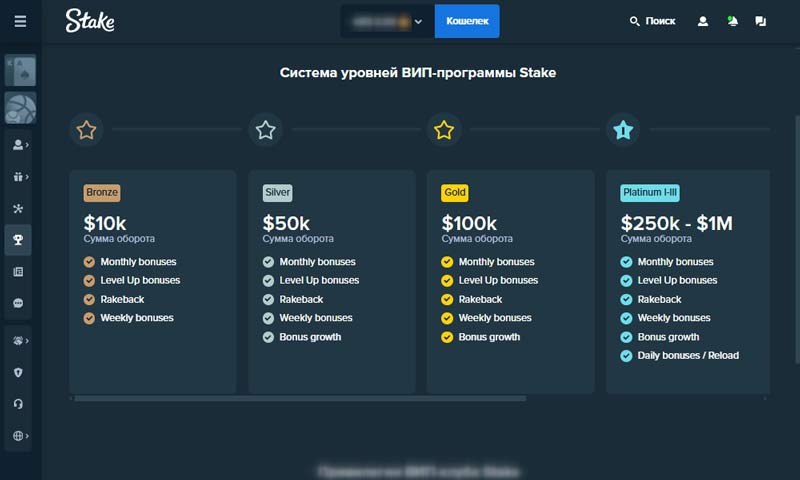The image size is (800, 480).
Task: Click the Platinum star level marker
Action: (x=623, y=129)
